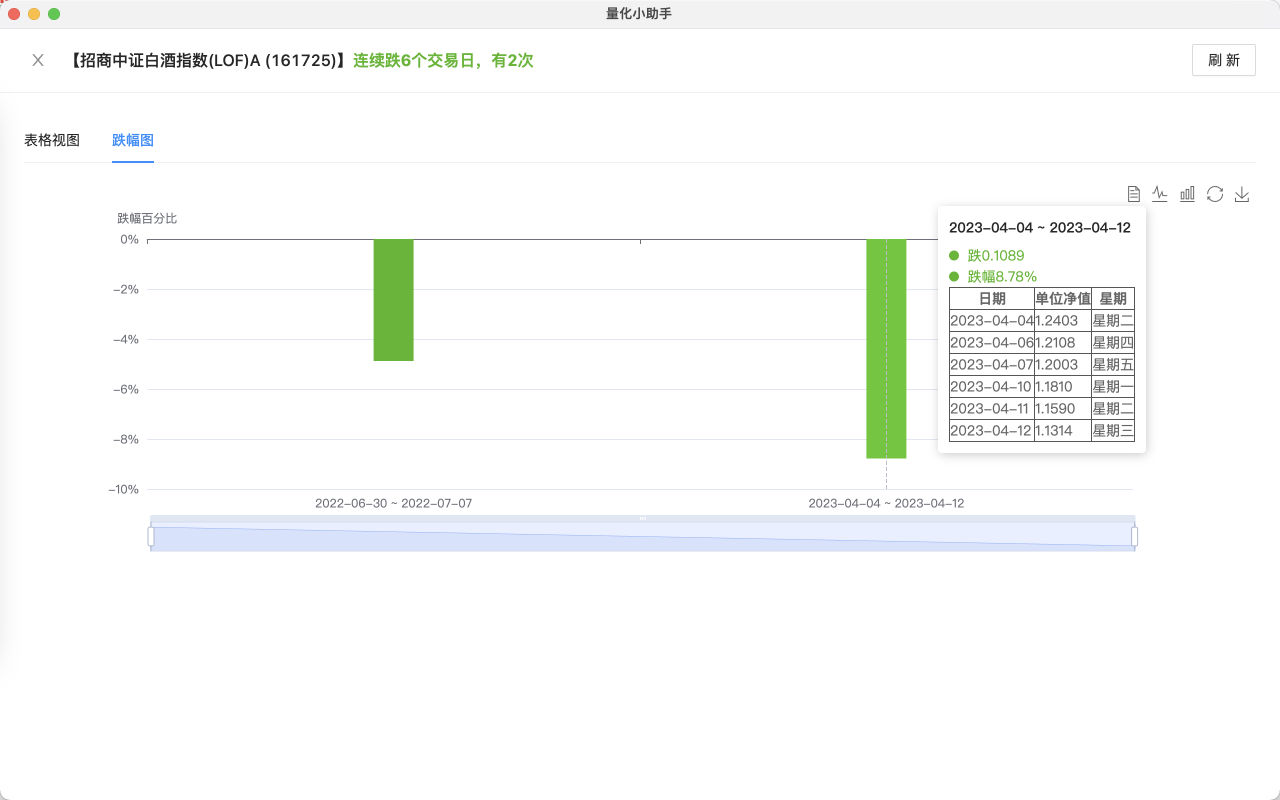Click net value 1.1590 in tooltip
This screenshot has height=800, width=1280.
click(1063, 409)
